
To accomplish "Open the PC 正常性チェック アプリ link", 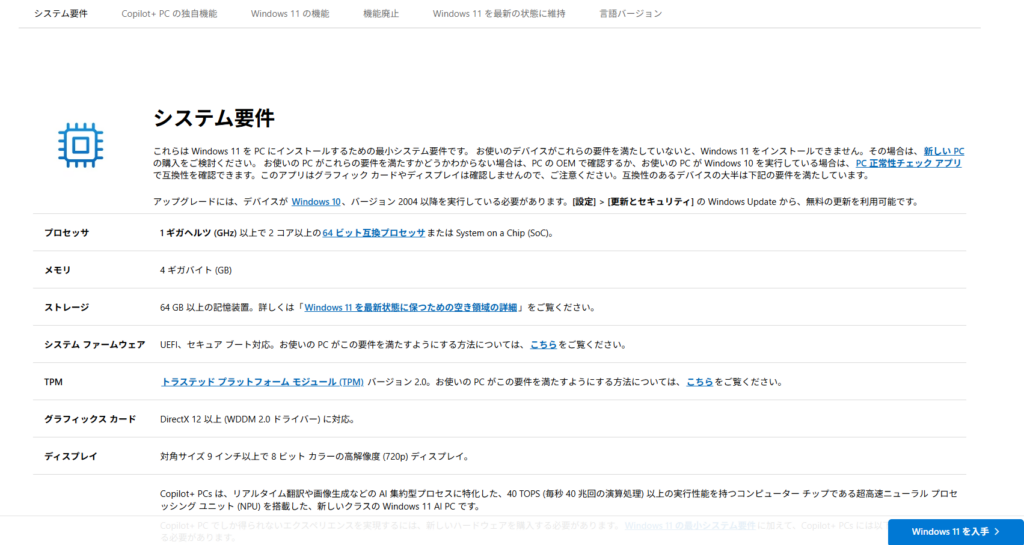I will [908, 162].
